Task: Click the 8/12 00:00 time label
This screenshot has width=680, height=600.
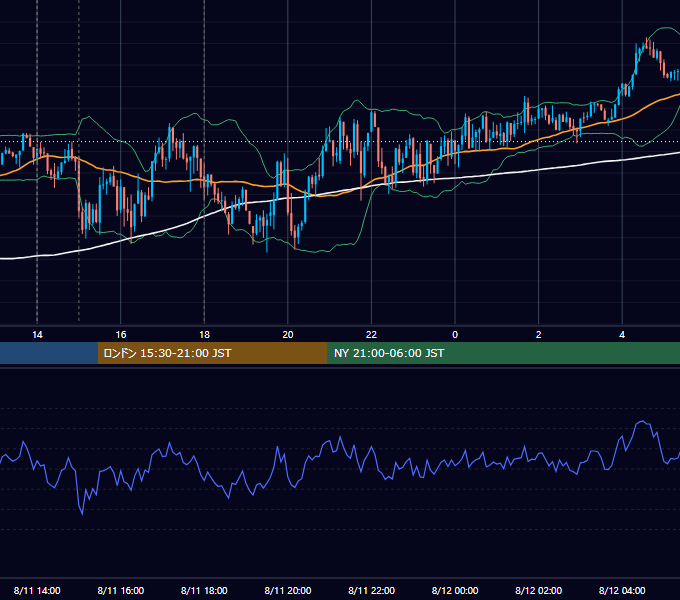Action: [x=455, y=590]
